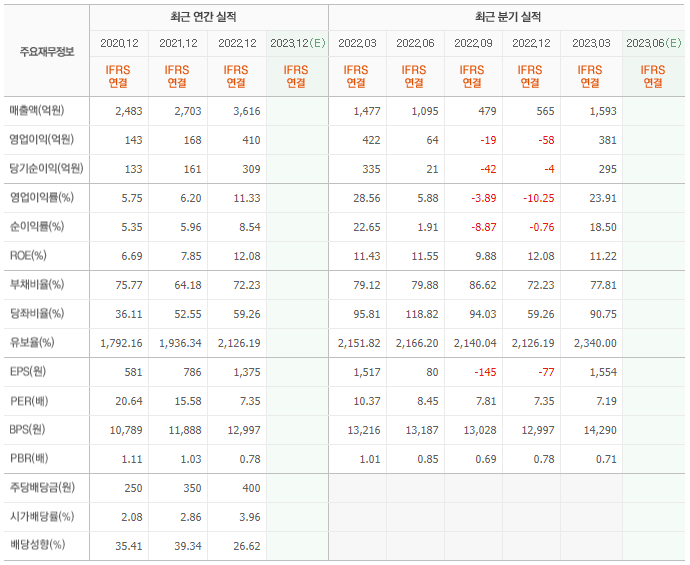Select the '매출액(억원)' row label

tap(37, 110)
